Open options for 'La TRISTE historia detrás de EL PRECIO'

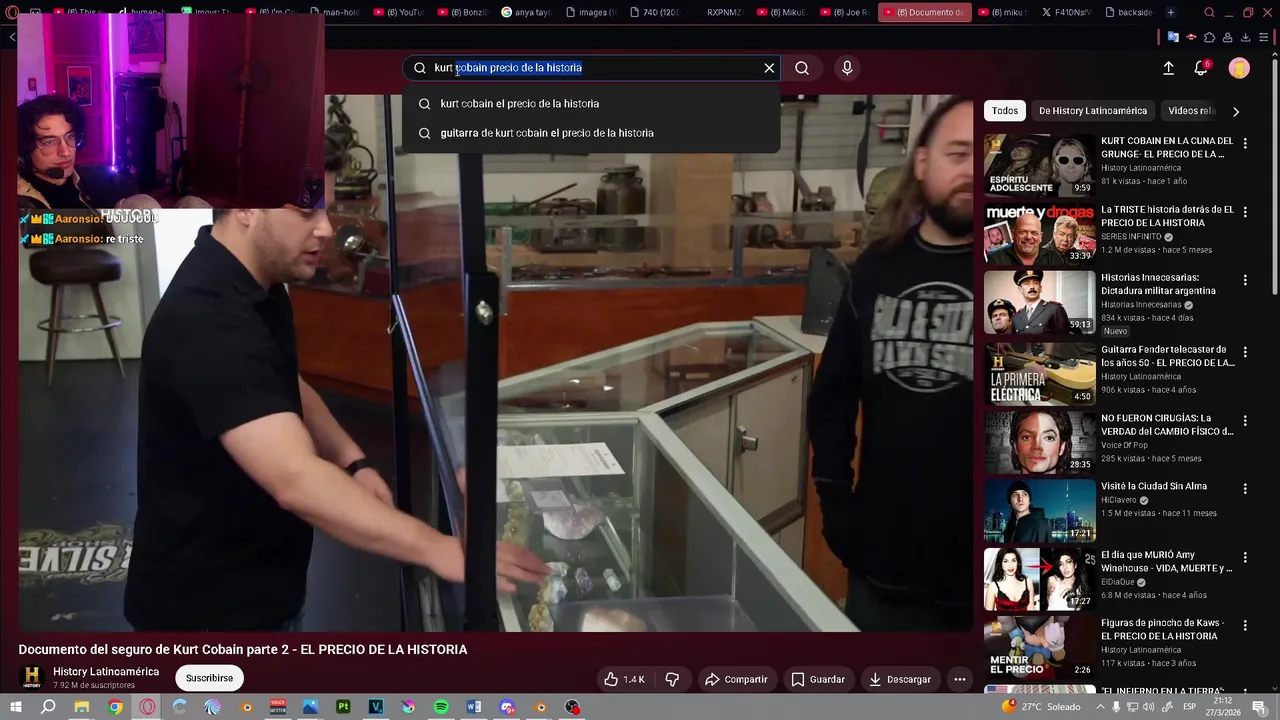[x=1245, y=213]
